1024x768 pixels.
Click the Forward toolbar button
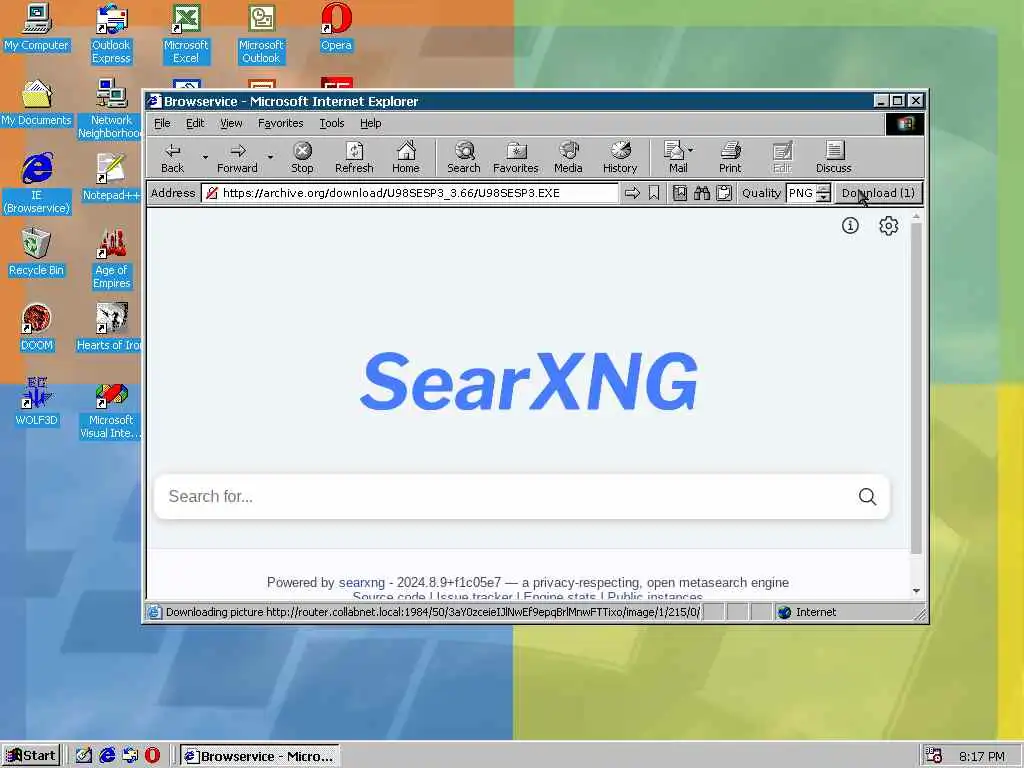click(x=237, y=157)
